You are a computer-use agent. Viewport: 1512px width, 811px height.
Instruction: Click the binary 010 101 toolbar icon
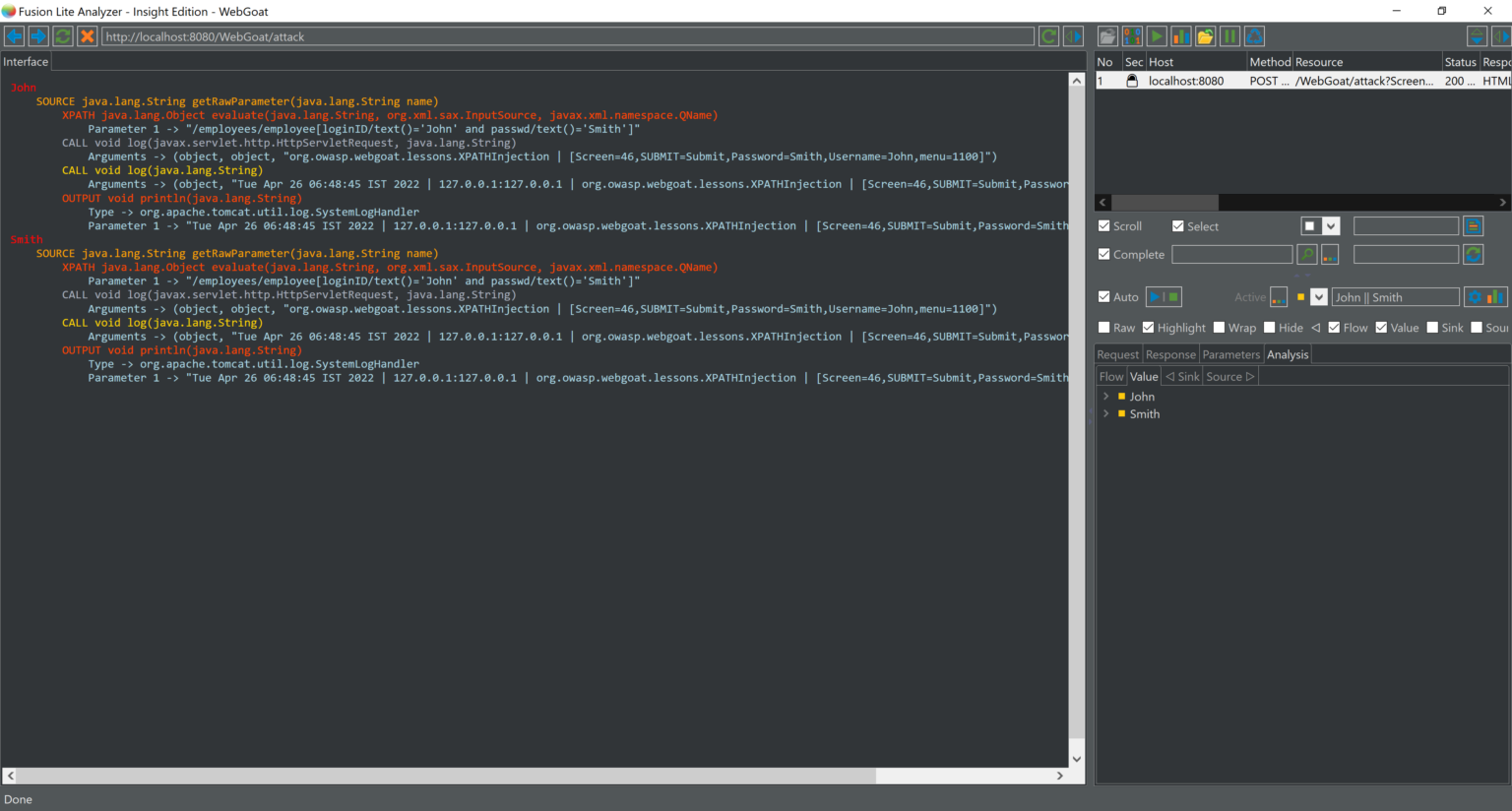[x=1132, y=36]
